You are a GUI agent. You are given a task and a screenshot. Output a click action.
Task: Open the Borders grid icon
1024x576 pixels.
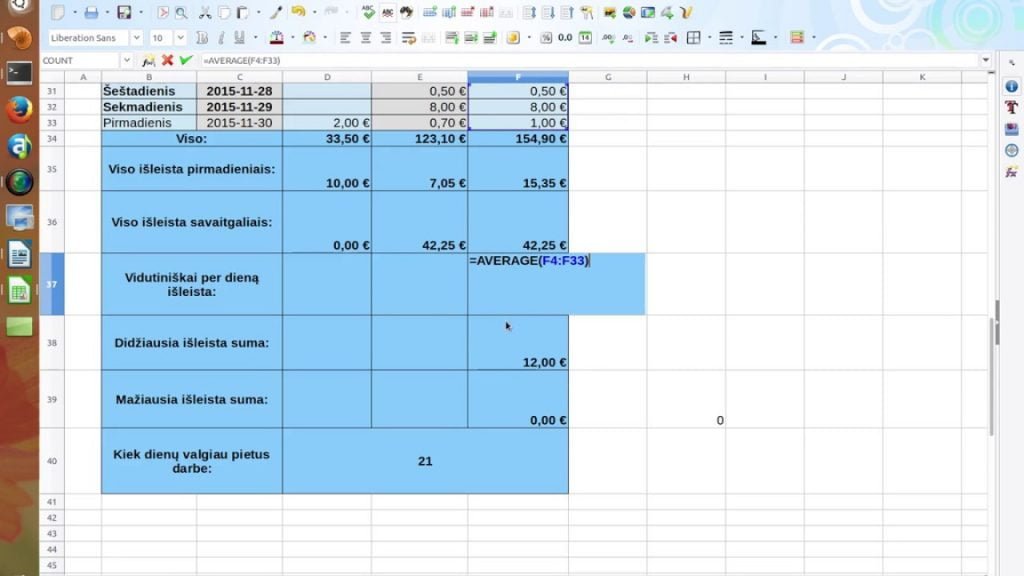pyautogui.click(x=694, y=38)
